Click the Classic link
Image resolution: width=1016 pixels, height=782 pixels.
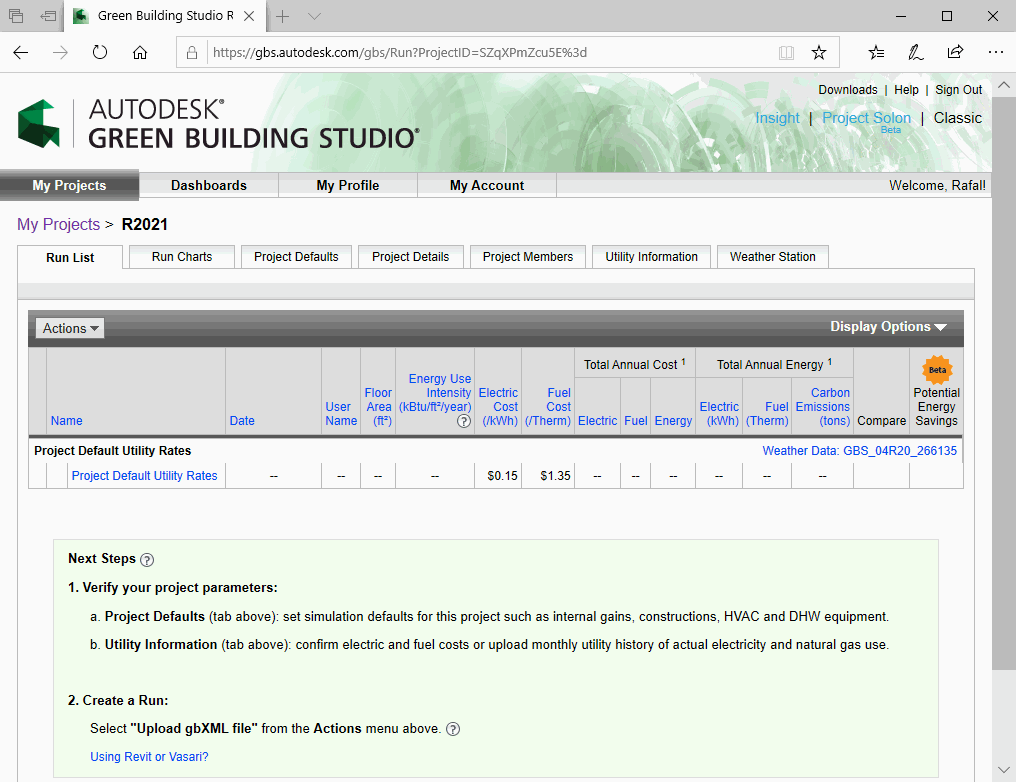(957, 118)
